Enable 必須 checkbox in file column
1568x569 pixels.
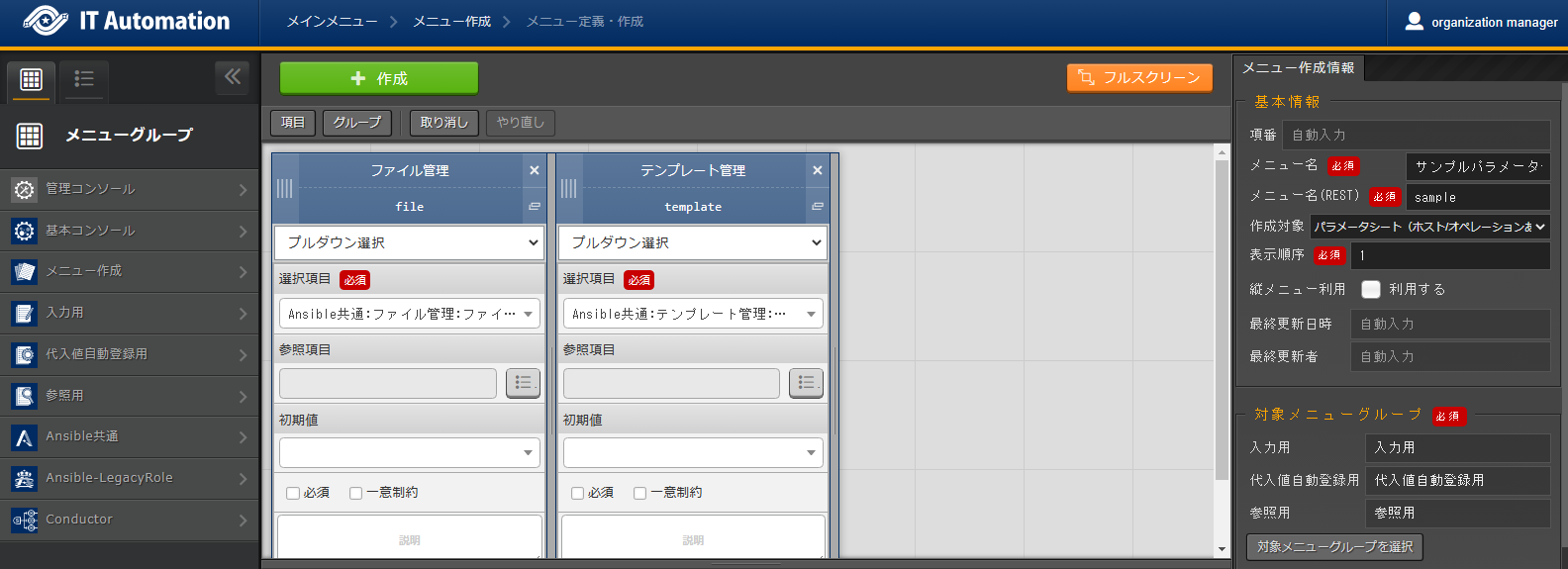pos(293,493)
